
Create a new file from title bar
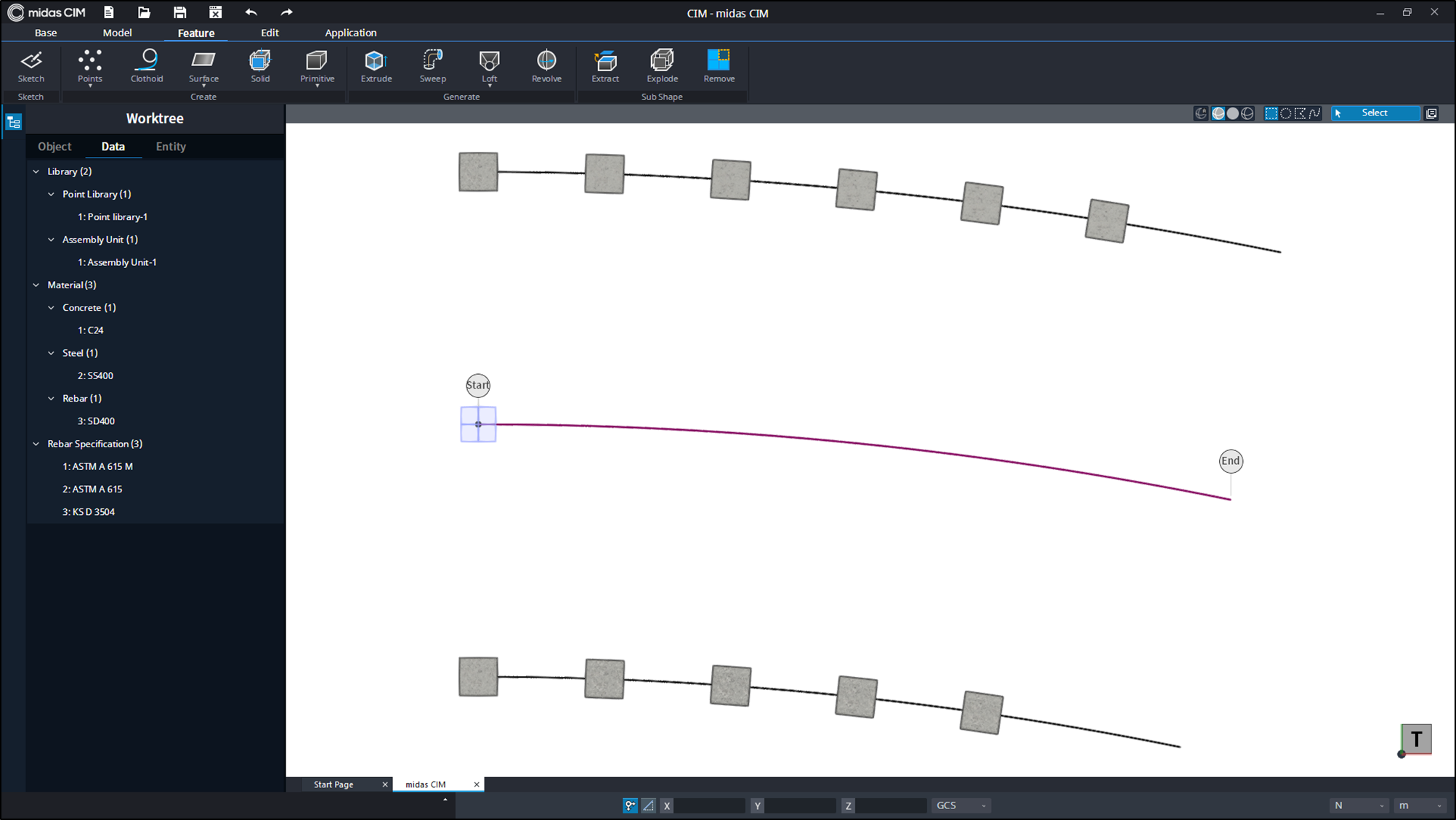coord(109,12)
